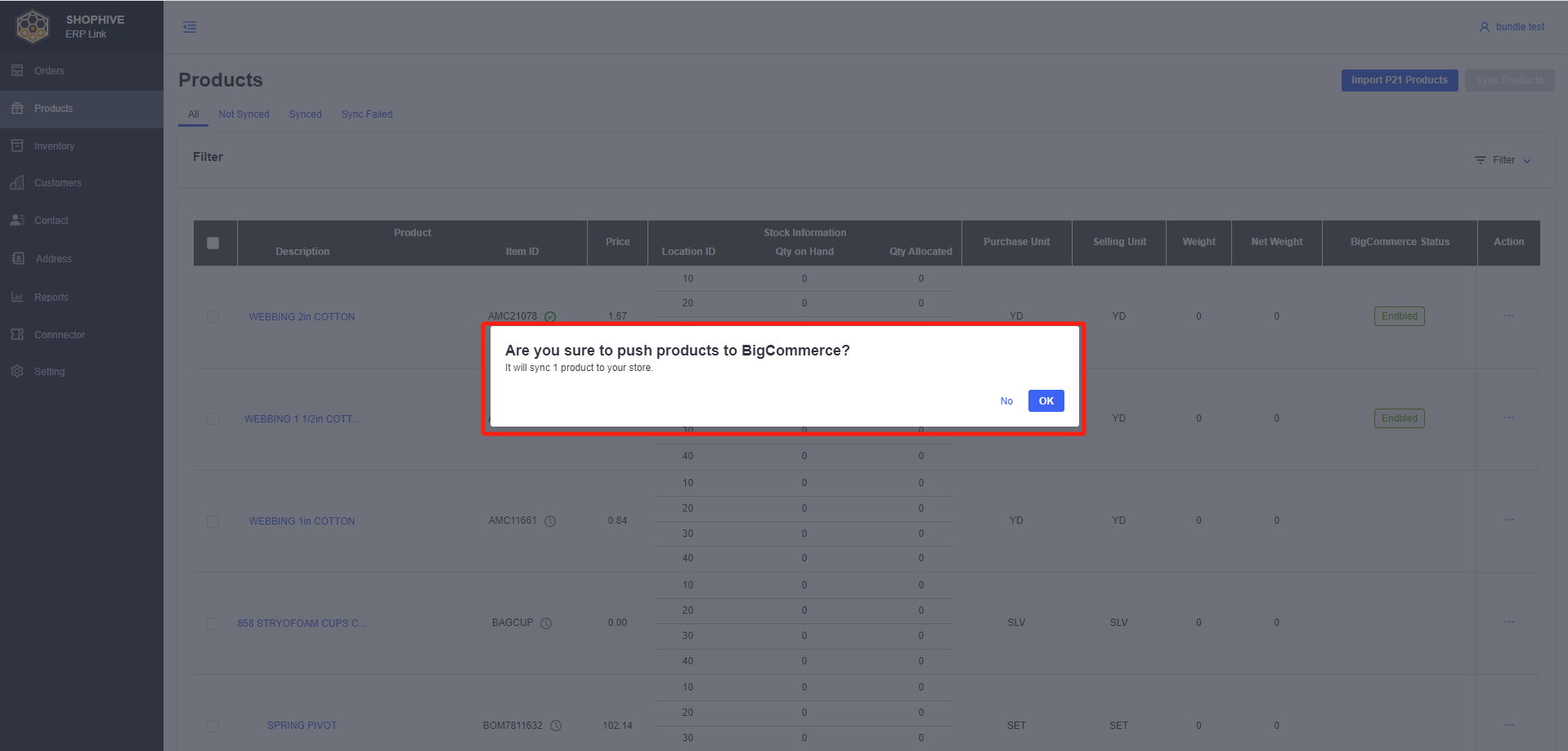Click the Enabled status badge for WEBBING 1 1/2in
Image resolution: width=1568 pixels, height=751 pixels.
tap(1400, 418)
